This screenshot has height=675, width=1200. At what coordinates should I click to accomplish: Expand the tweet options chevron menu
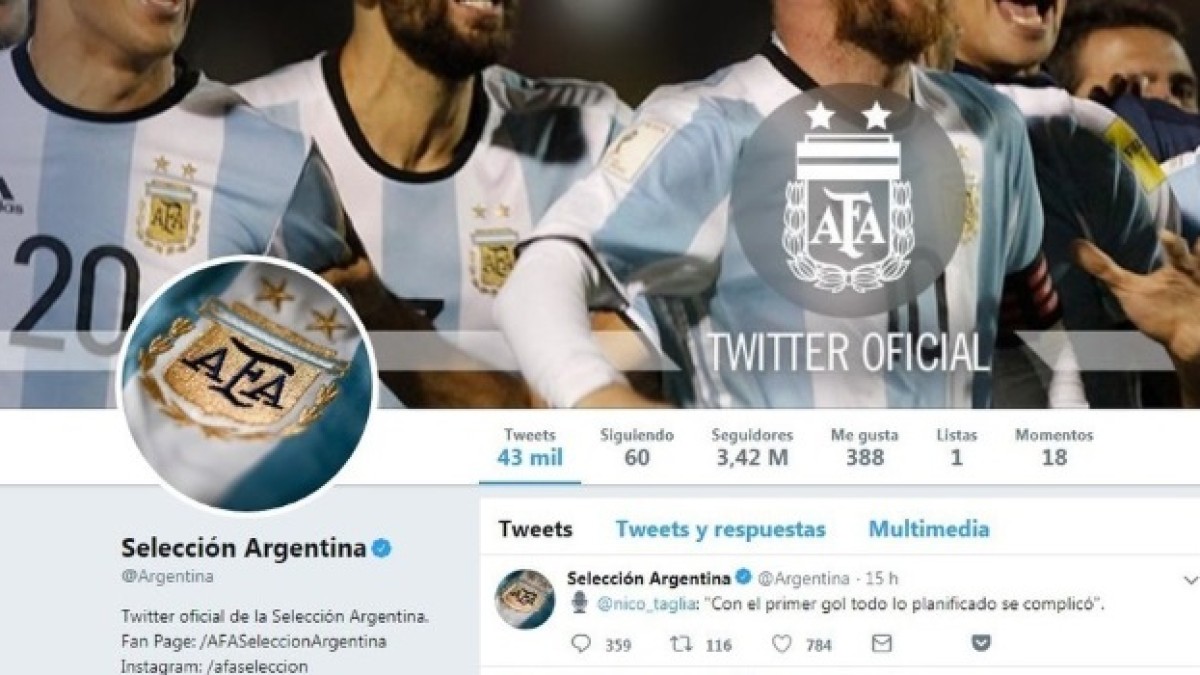[x=1190, y=580]
